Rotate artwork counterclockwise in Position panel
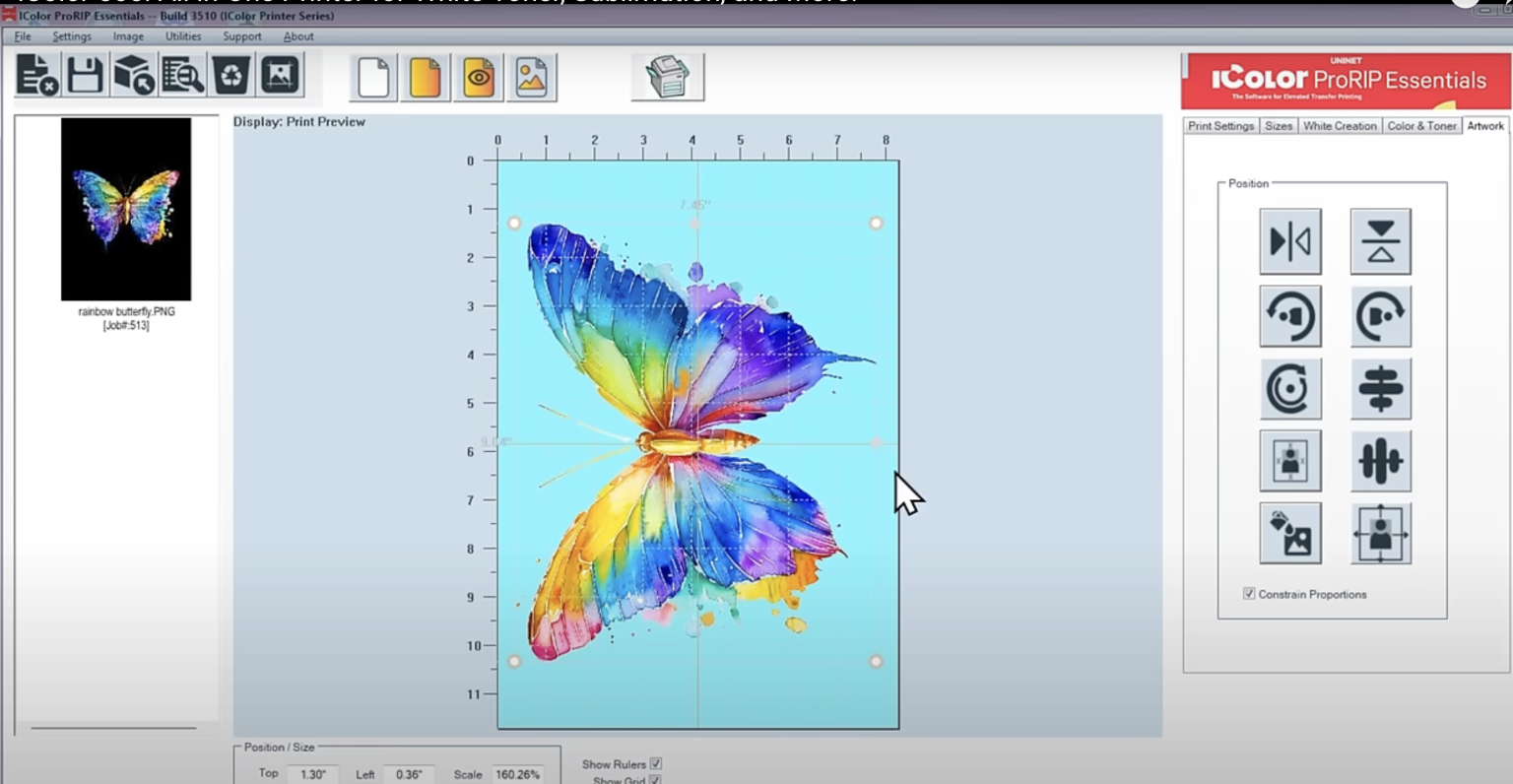 [1289, 316]
